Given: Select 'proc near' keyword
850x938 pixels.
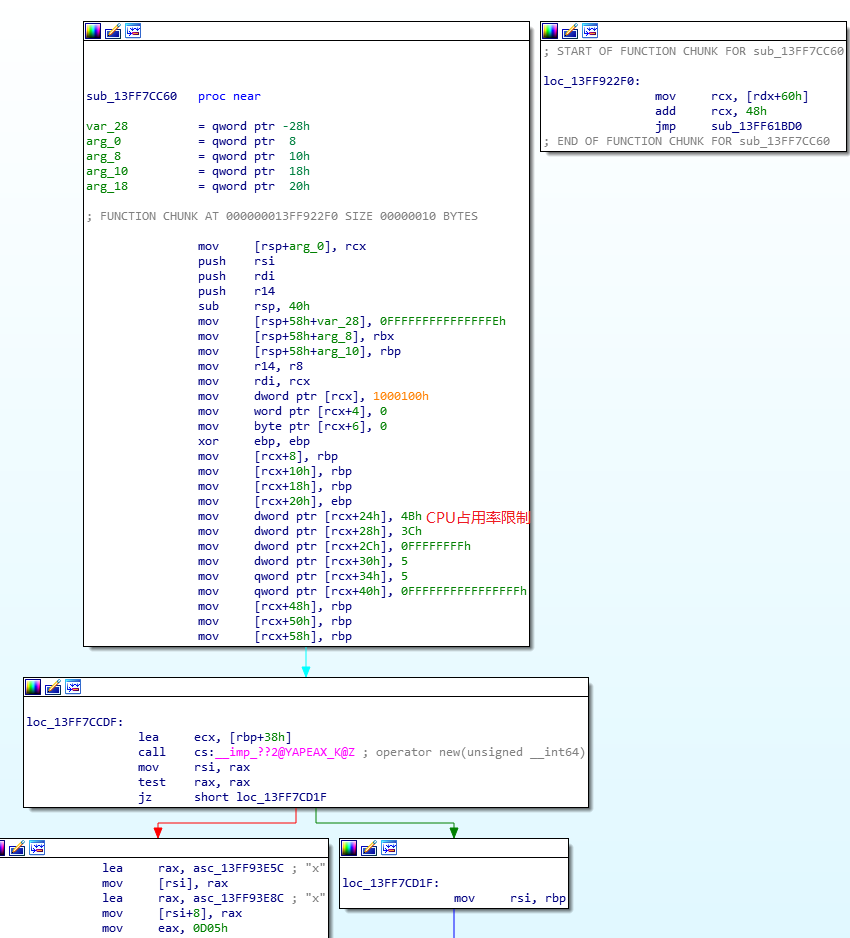Looking at the screenshot, I should click(229, 96).
